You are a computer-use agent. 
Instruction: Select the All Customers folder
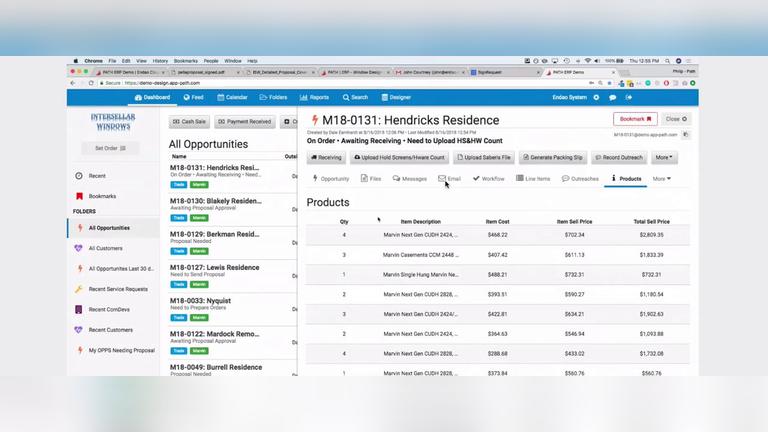click(105, 248)
